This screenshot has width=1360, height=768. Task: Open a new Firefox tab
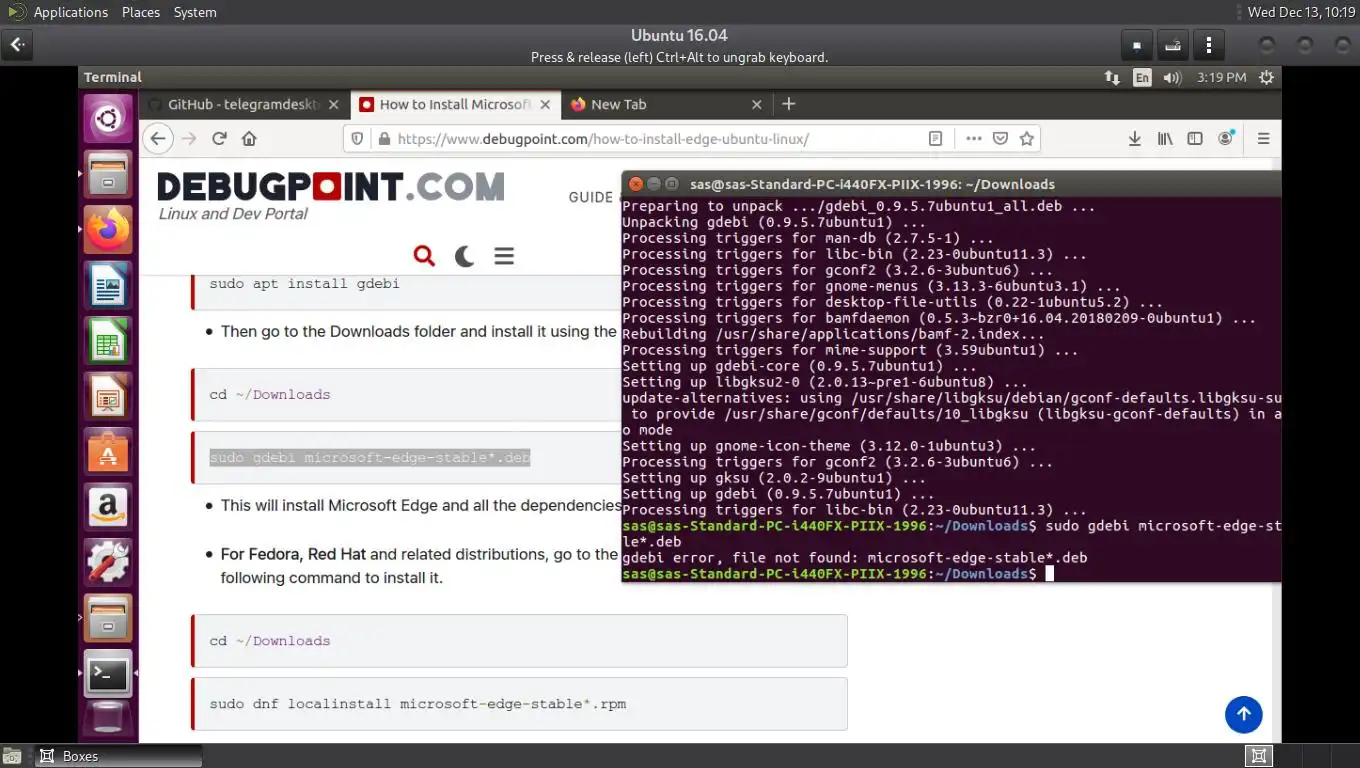(x=788, y=104)
